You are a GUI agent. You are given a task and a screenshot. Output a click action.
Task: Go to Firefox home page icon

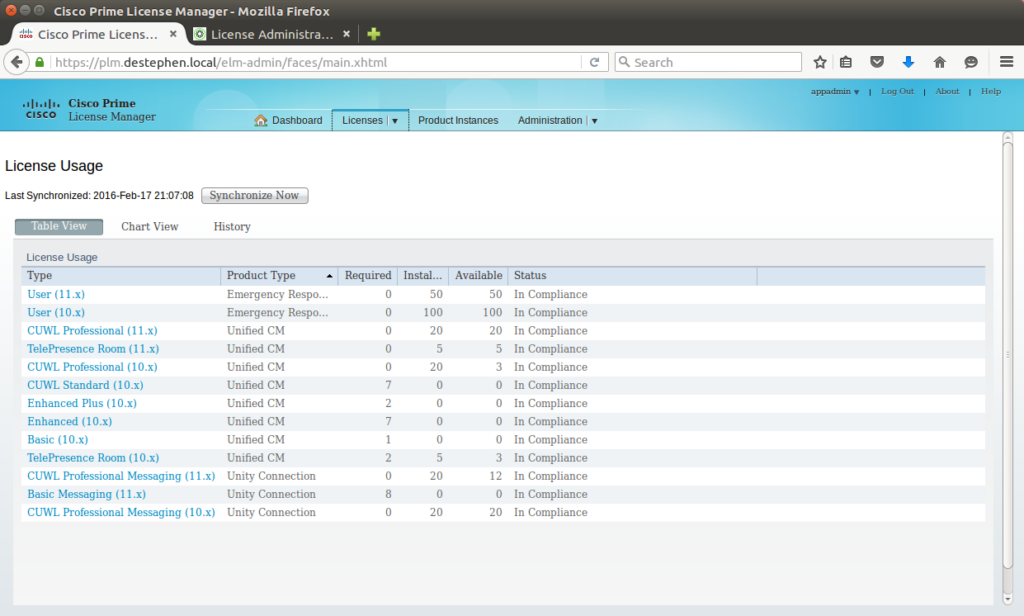tap(940, 62)
